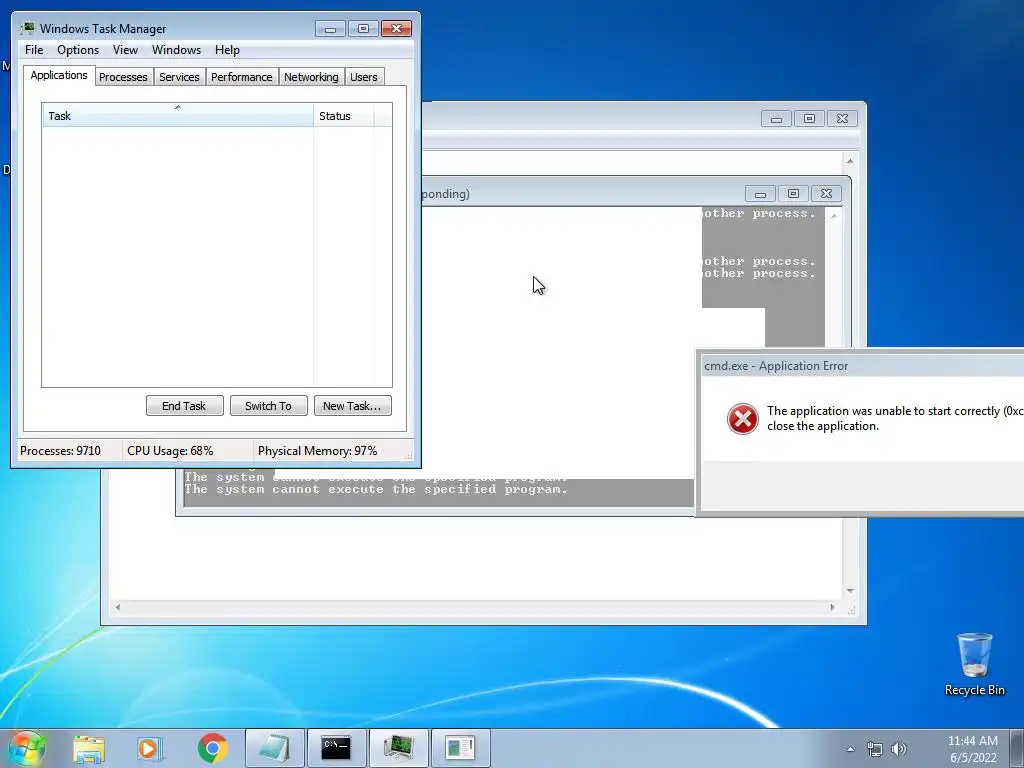Viewport: 1024px width, 768px height.
Task: Click the cmd.exe - Application Error title
Action: coord(776,366)
